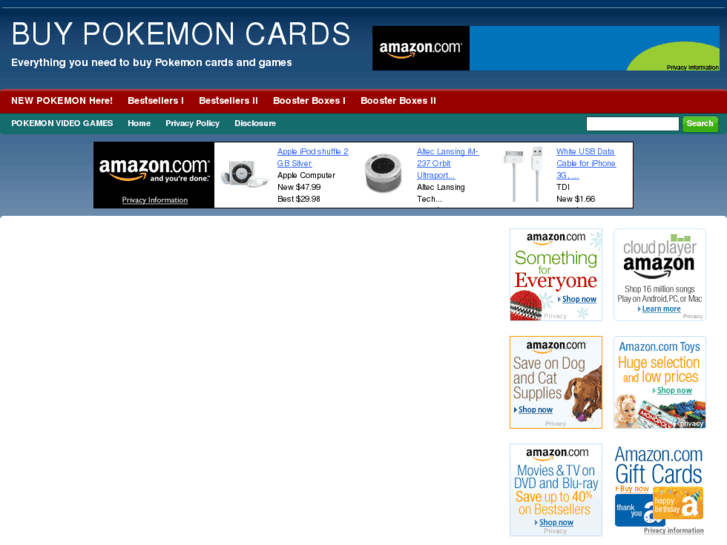
Task: Click Shop now in Dog and Cat Supplies ad
Action: tap(535, 410)
